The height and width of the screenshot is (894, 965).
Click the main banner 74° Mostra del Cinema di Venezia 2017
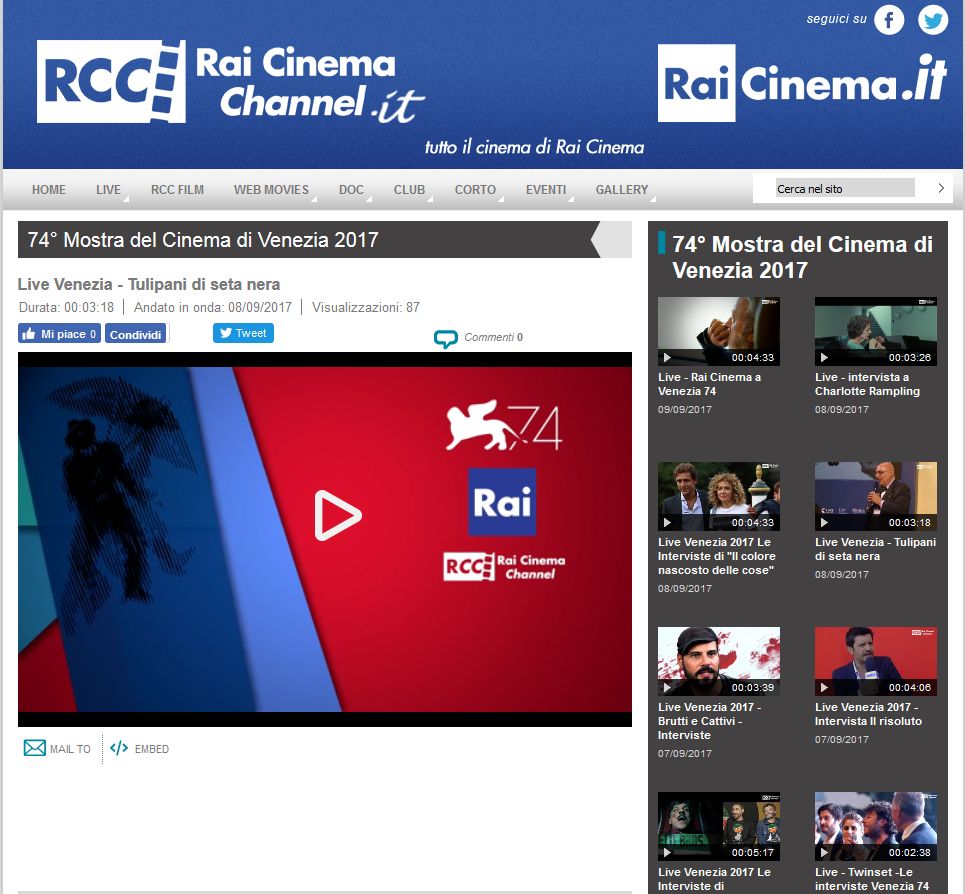[x=203, y=239]
